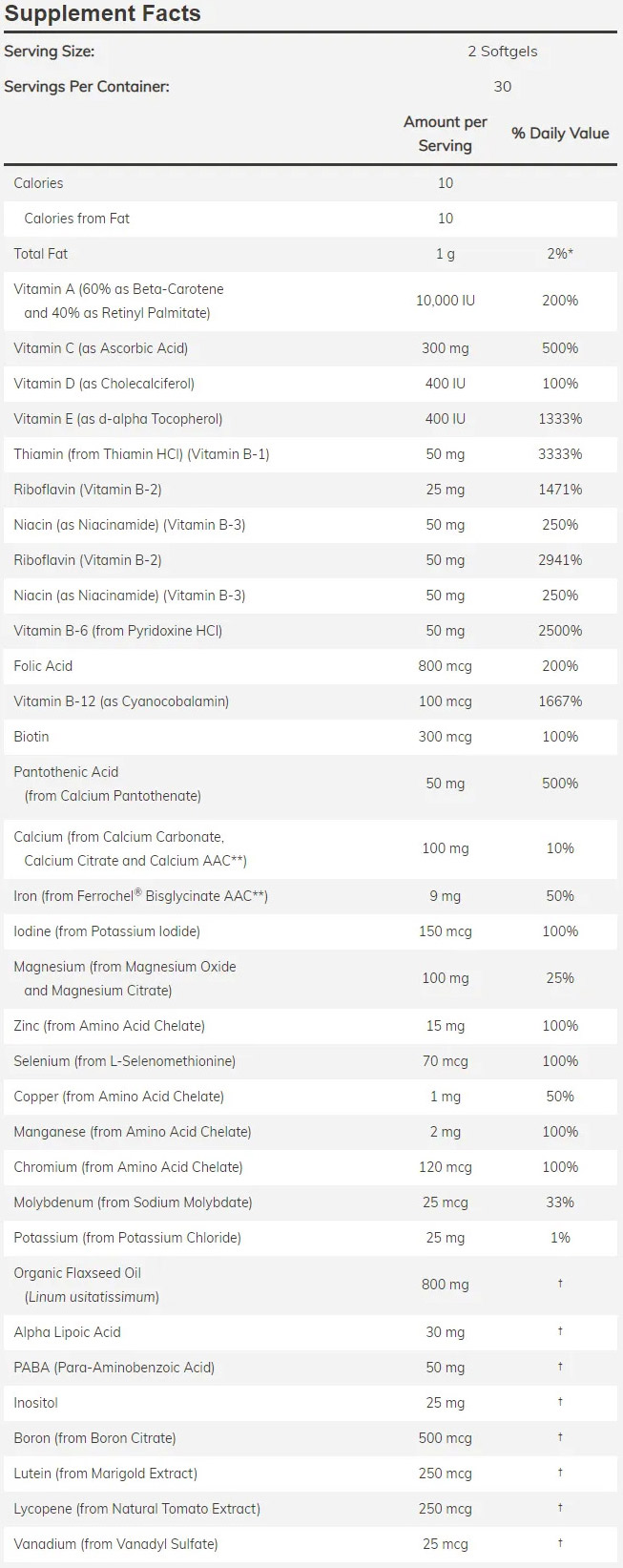
Task: Click the Vitamin B-12 (as Cyanocobalamin) label
Action: pos(121,701)
